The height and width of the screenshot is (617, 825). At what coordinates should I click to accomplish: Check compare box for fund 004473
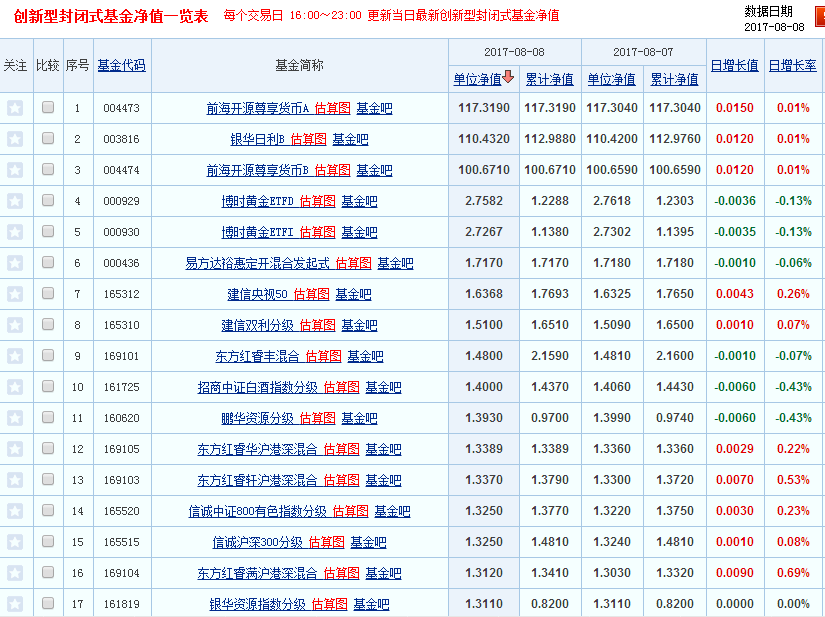tap(48, 107)
